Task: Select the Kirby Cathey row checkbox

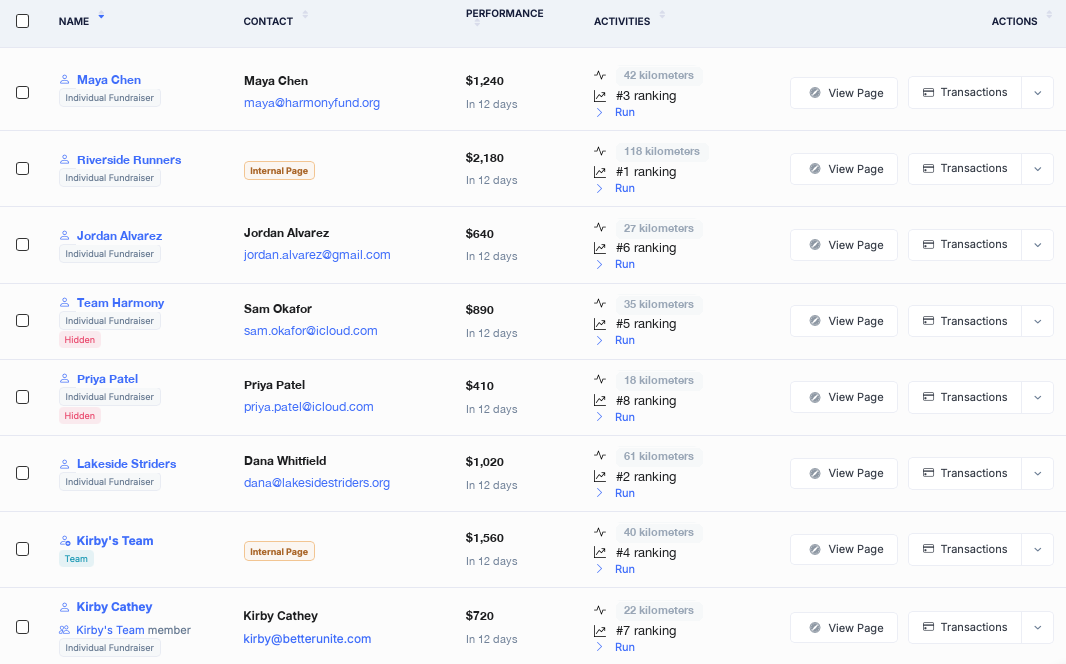Action: pyautogui.click(x=22, y=627)
